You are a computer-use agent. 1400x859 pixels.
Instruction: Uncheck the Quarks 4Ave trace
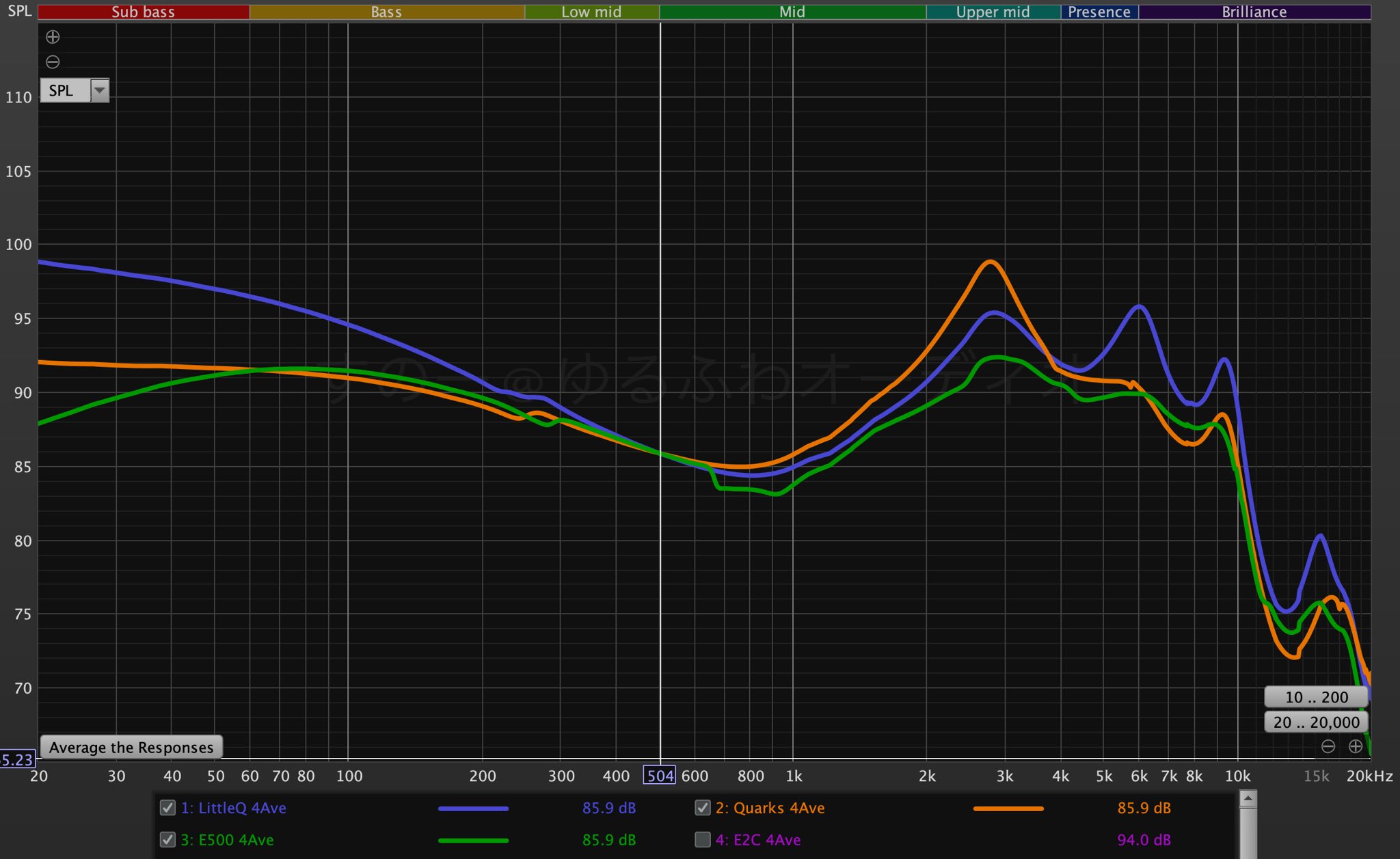pos(702,808)
